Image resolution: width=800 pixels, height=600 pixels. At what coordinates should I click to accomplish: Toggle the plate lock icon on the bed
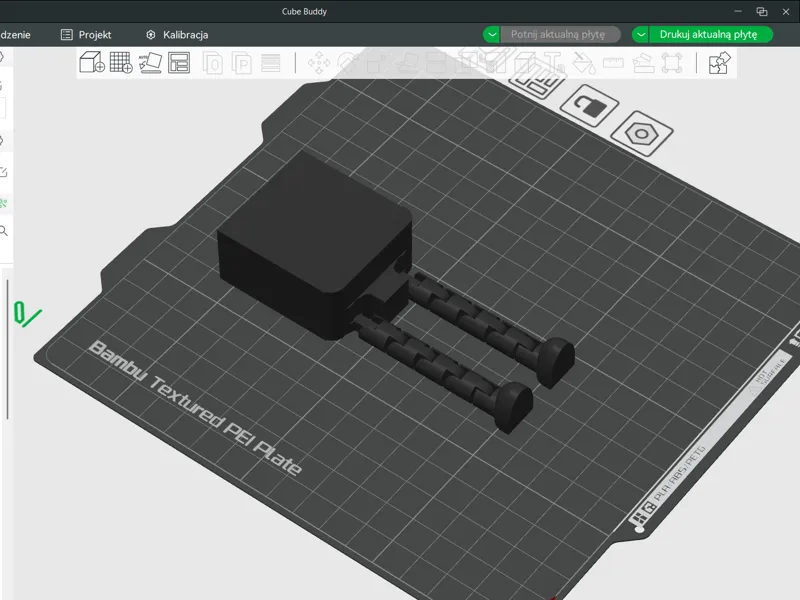[x=589, y=106]
